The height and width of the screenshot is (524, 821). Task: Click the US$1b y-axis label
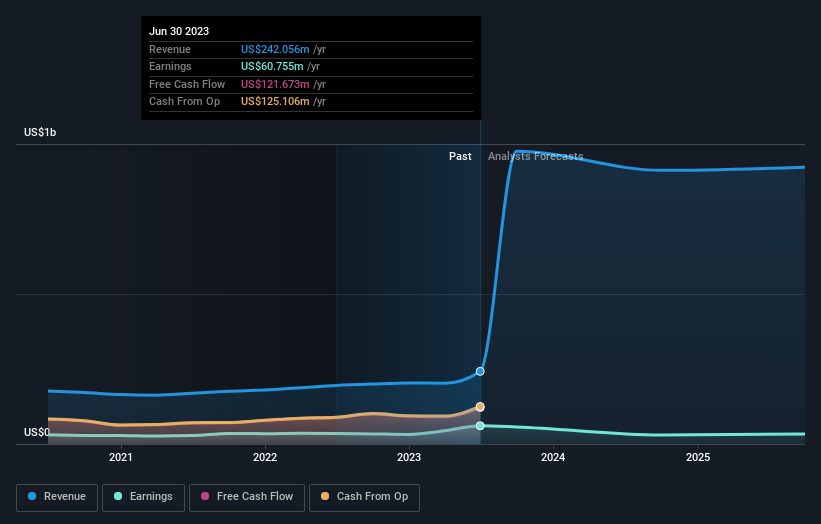40,132
